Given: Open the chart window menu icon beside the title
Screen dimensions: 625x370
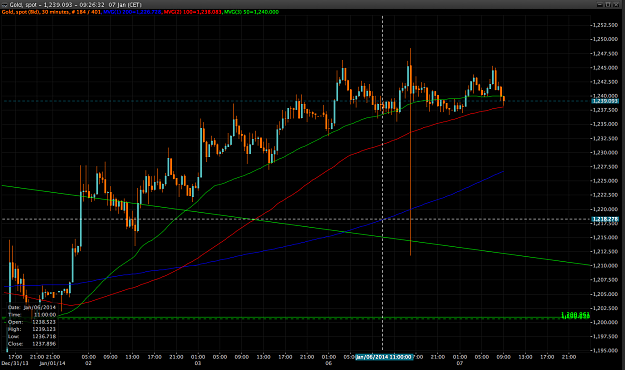Looking at the screenshot, I should [x=5, y=5].
